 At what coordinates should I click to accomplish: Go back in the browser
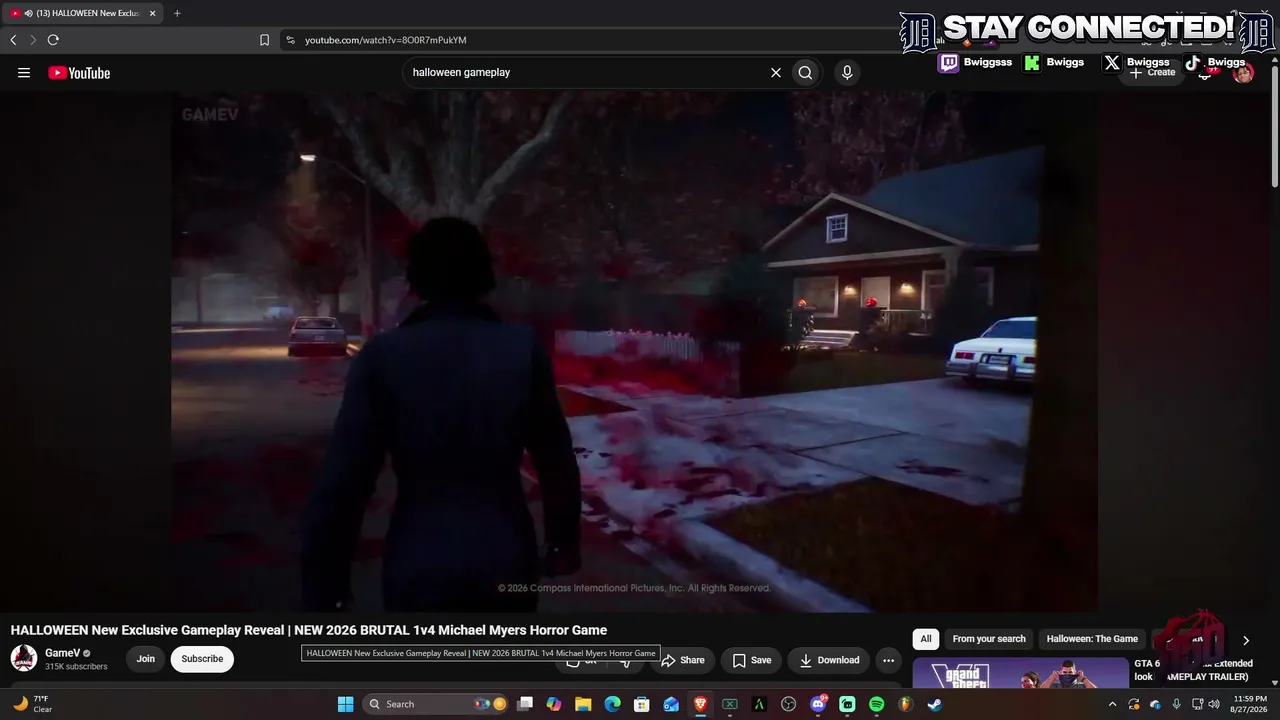point(13,40)
